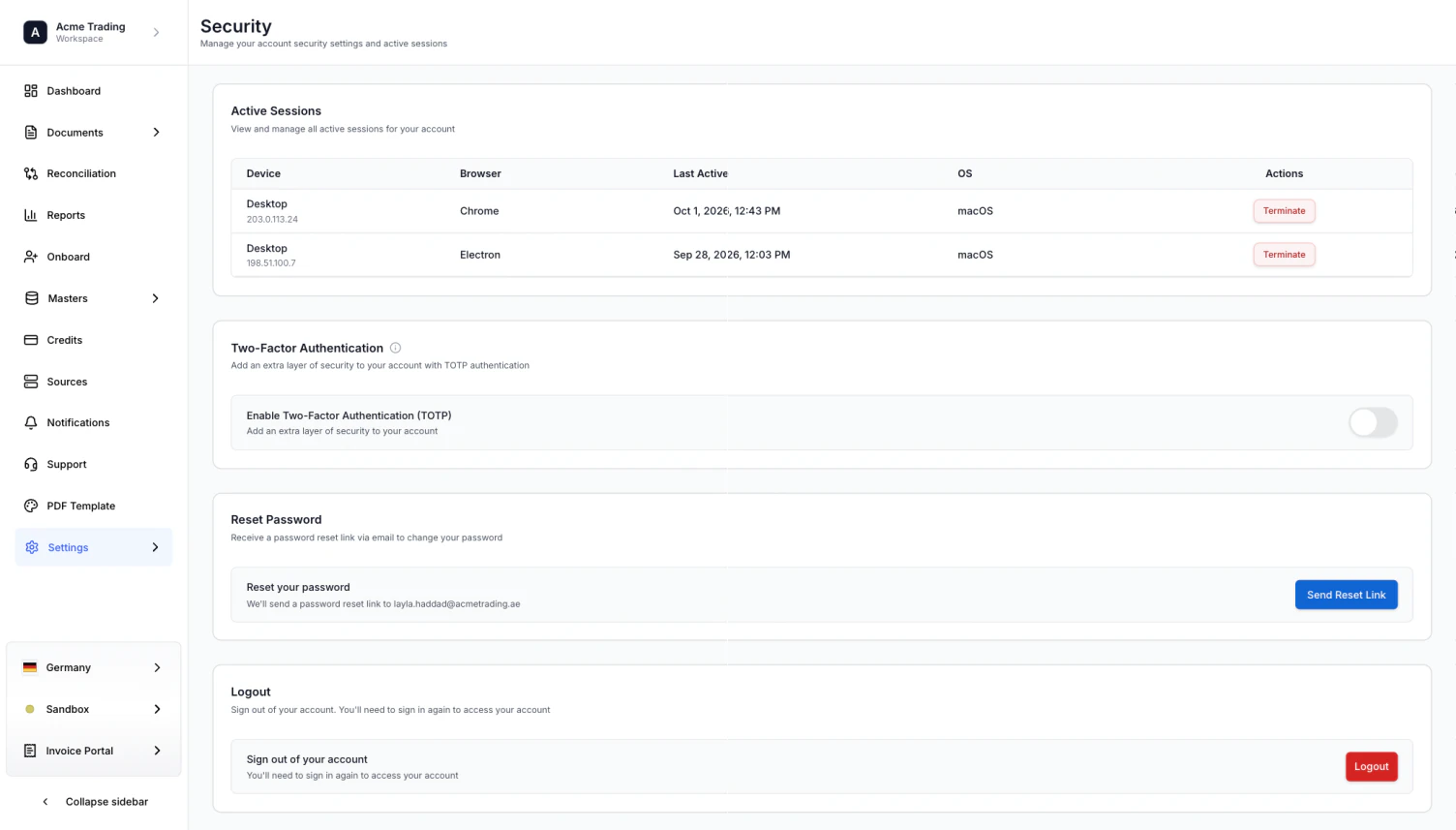The height and width of the screenshot is (830, 1456).
Task: Terminate the Electron desktop session
Action: point(1284,255)
